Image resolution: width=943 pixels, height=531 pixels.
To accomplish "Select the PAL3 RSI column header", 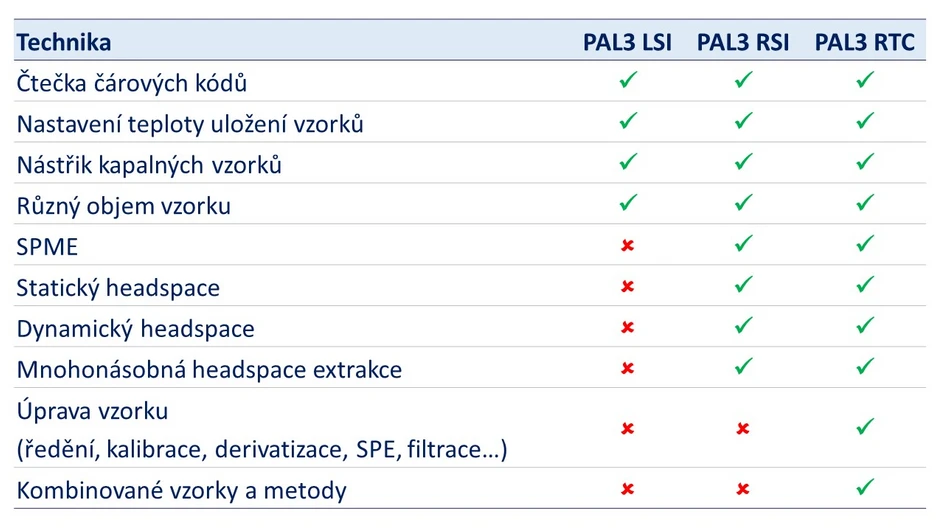I will click(x=743, y=42).
